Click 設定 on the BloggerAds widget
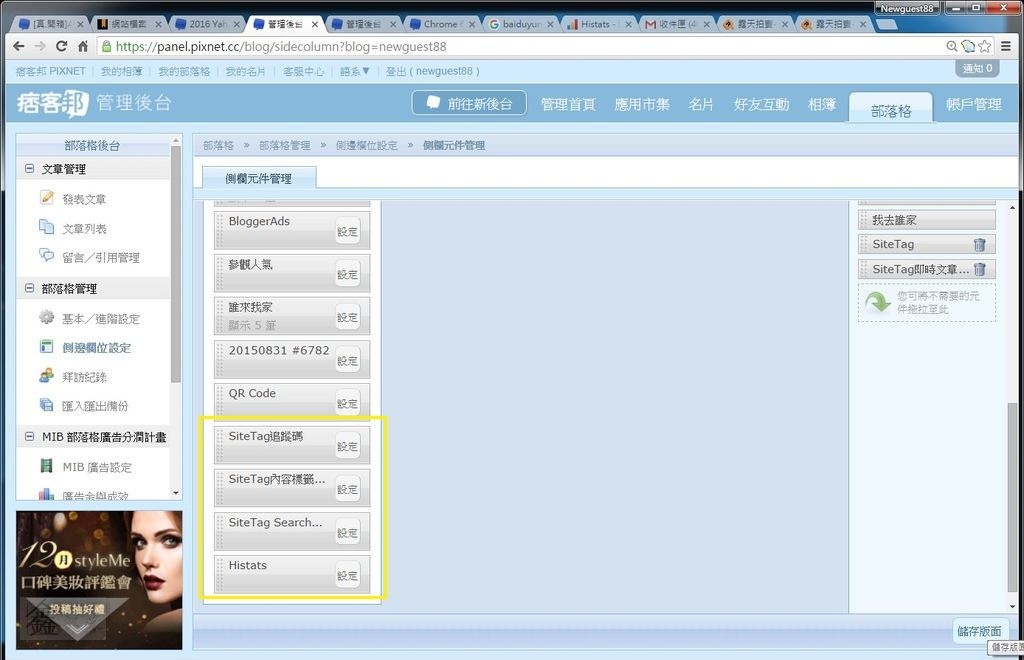The height and width of the screenshot is (660, 1024). [x=347, y=232]
